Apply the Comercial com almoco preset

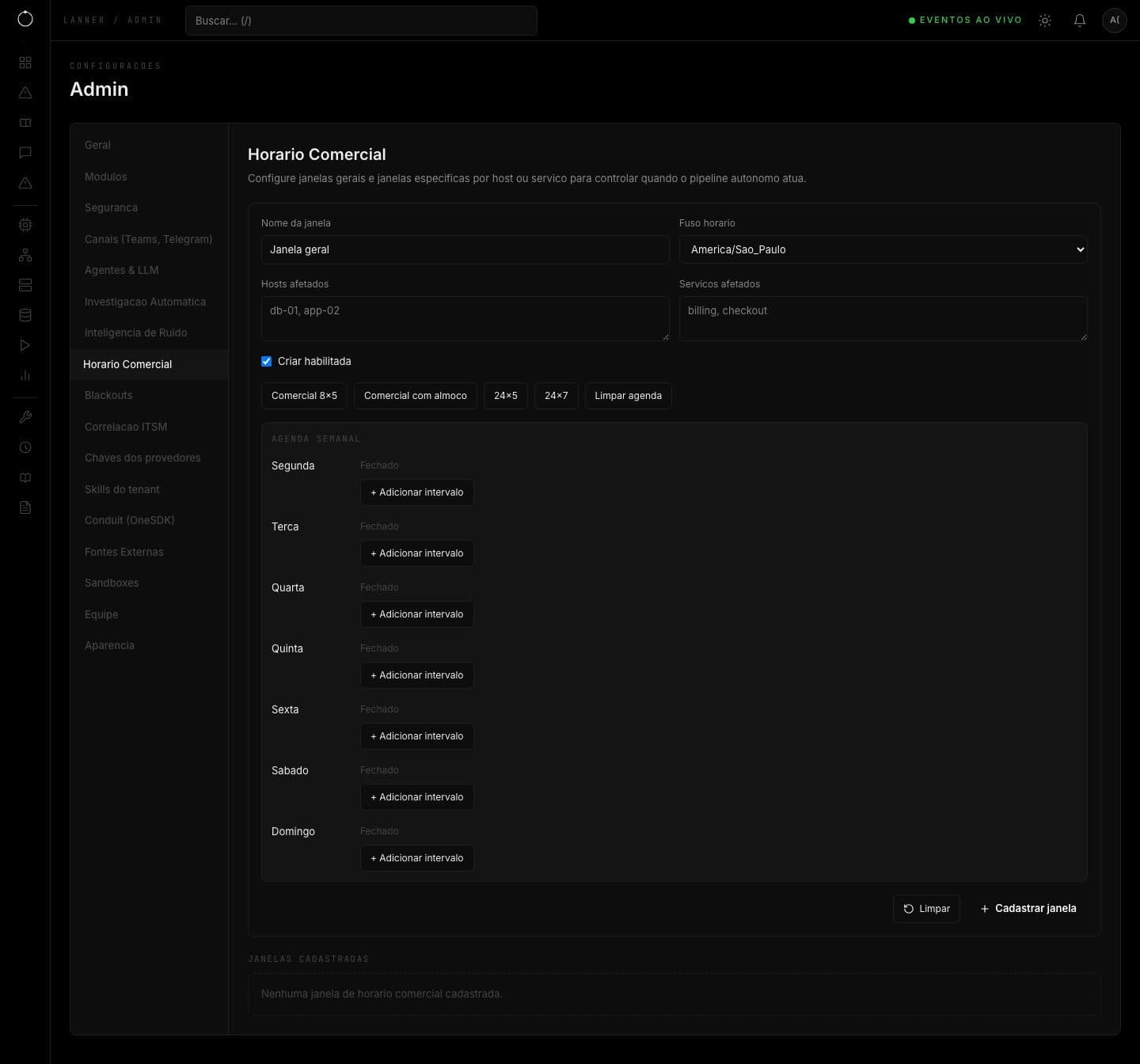pos(416,396)
